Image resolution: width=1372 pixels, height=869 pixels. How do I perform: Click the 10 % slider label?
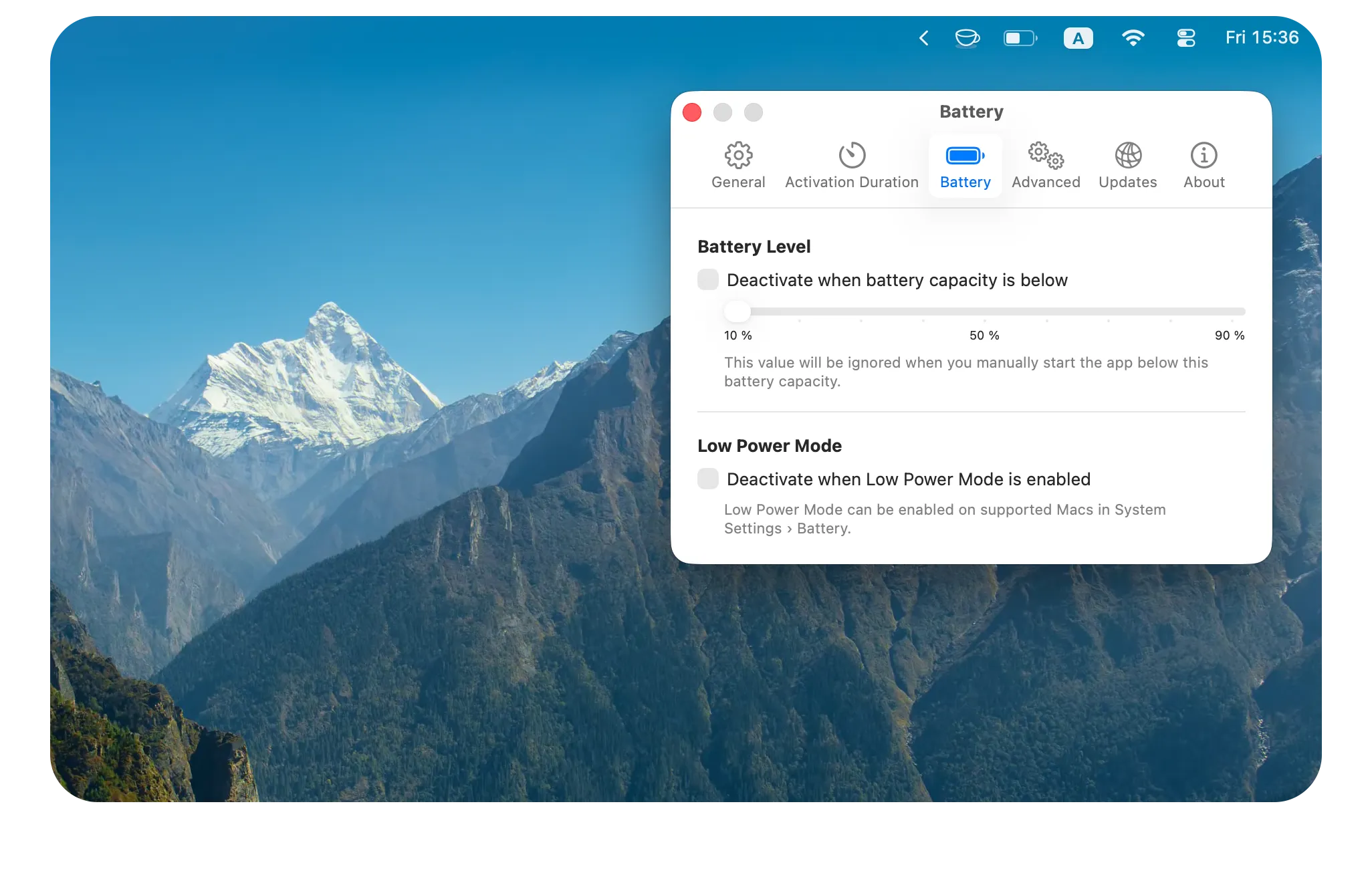738,336
